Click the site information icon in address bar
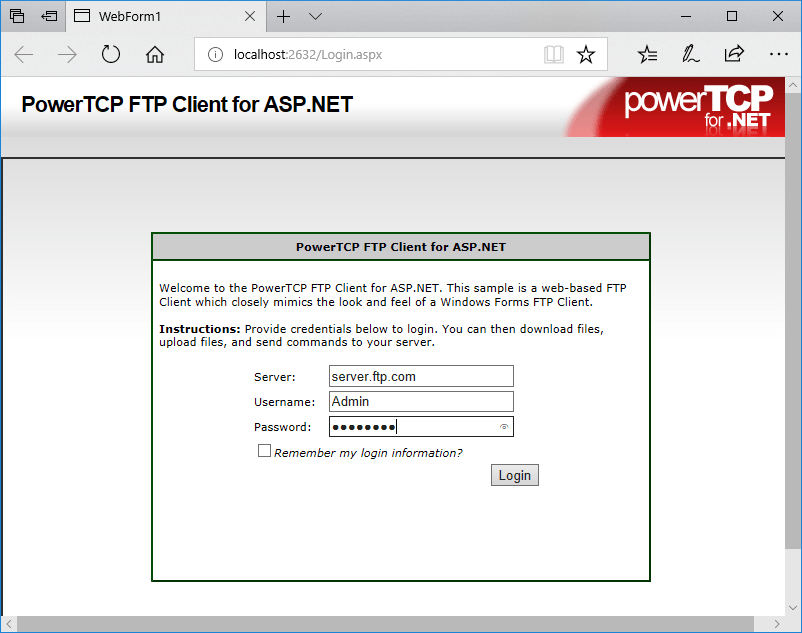This screenshot has height=633, width=802. [x=214, y=54]
